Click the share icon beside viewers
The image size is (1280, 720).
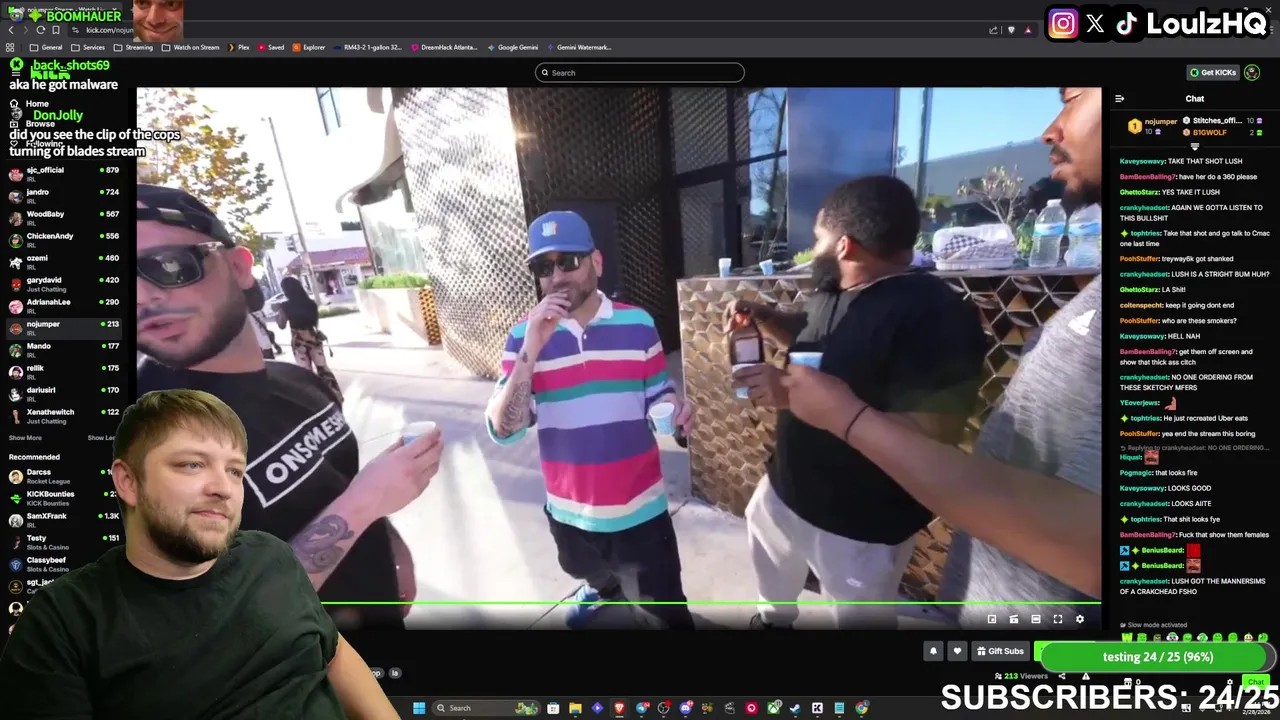1062,676
